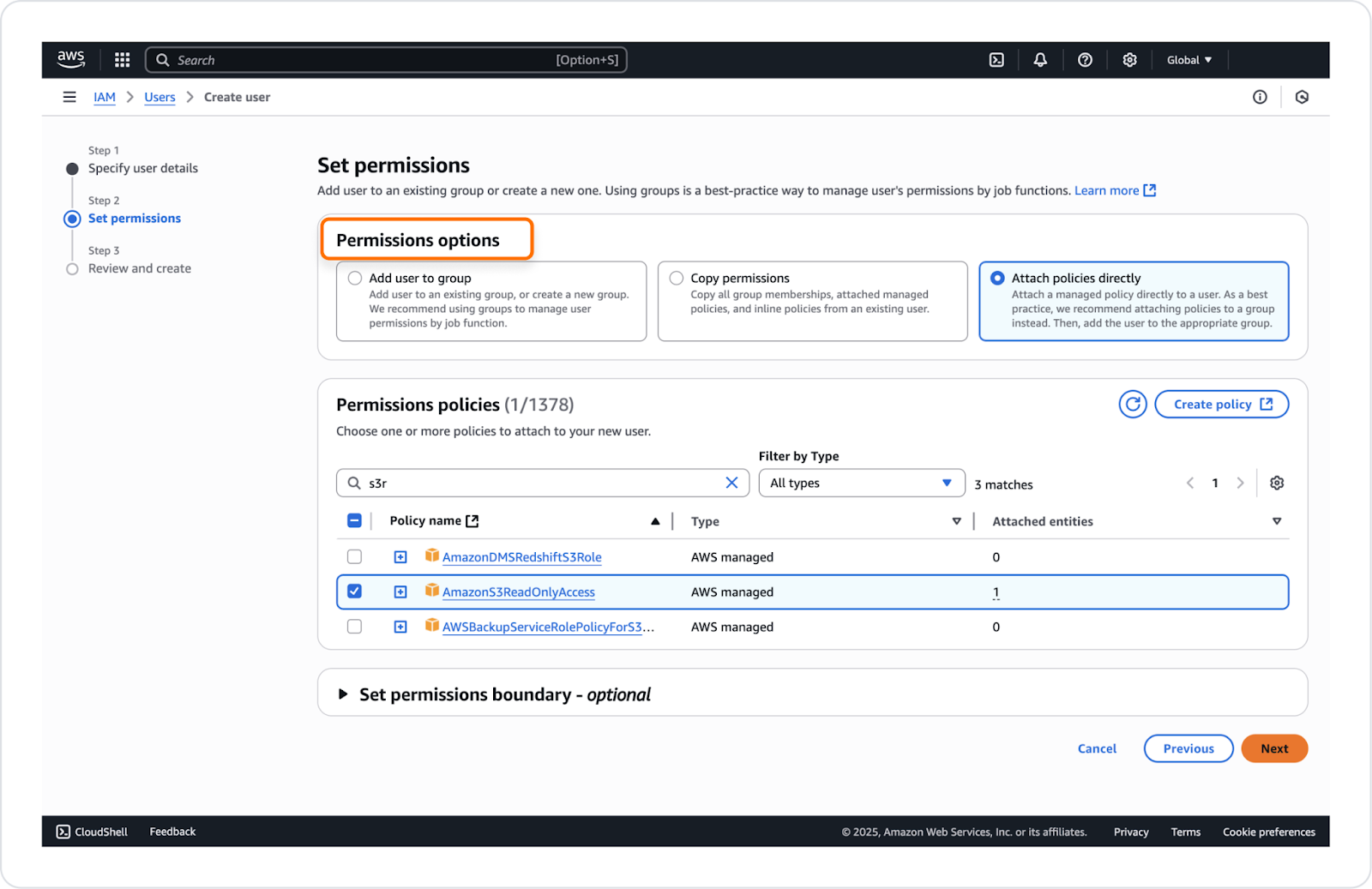The image size is (1372, 889).
Task: Open AmazonS3ReadOnlyAccess policy link
Action: [519, 592]
